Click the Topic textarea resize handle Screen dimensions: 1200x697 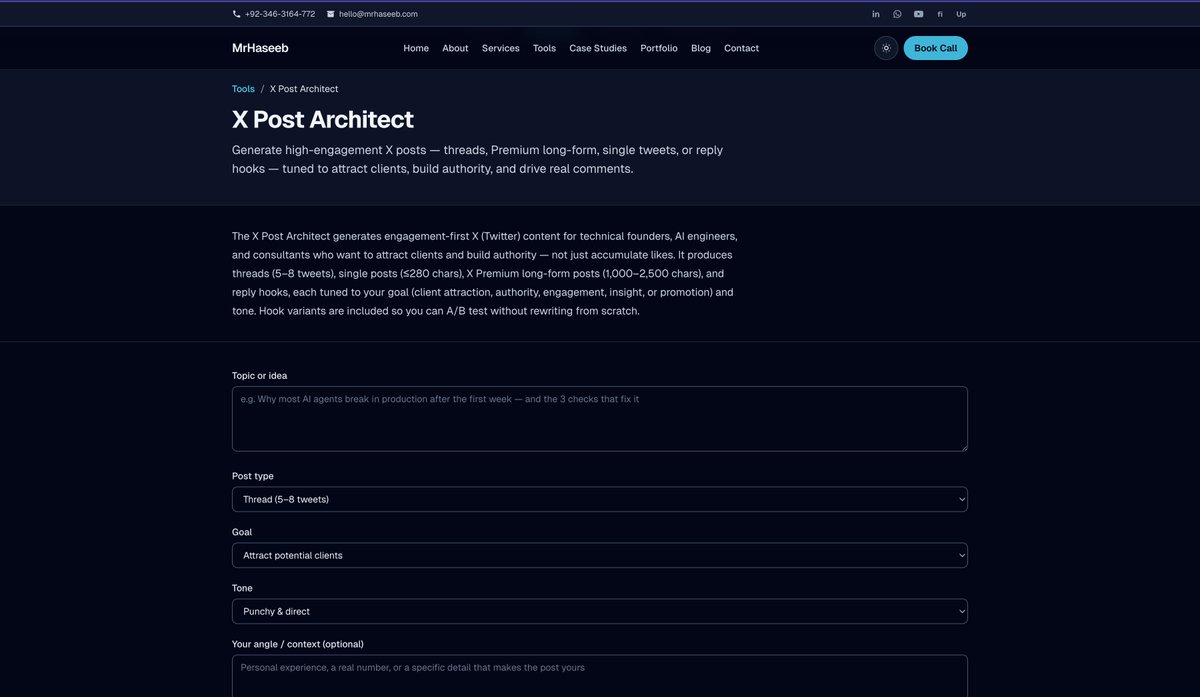963,447
